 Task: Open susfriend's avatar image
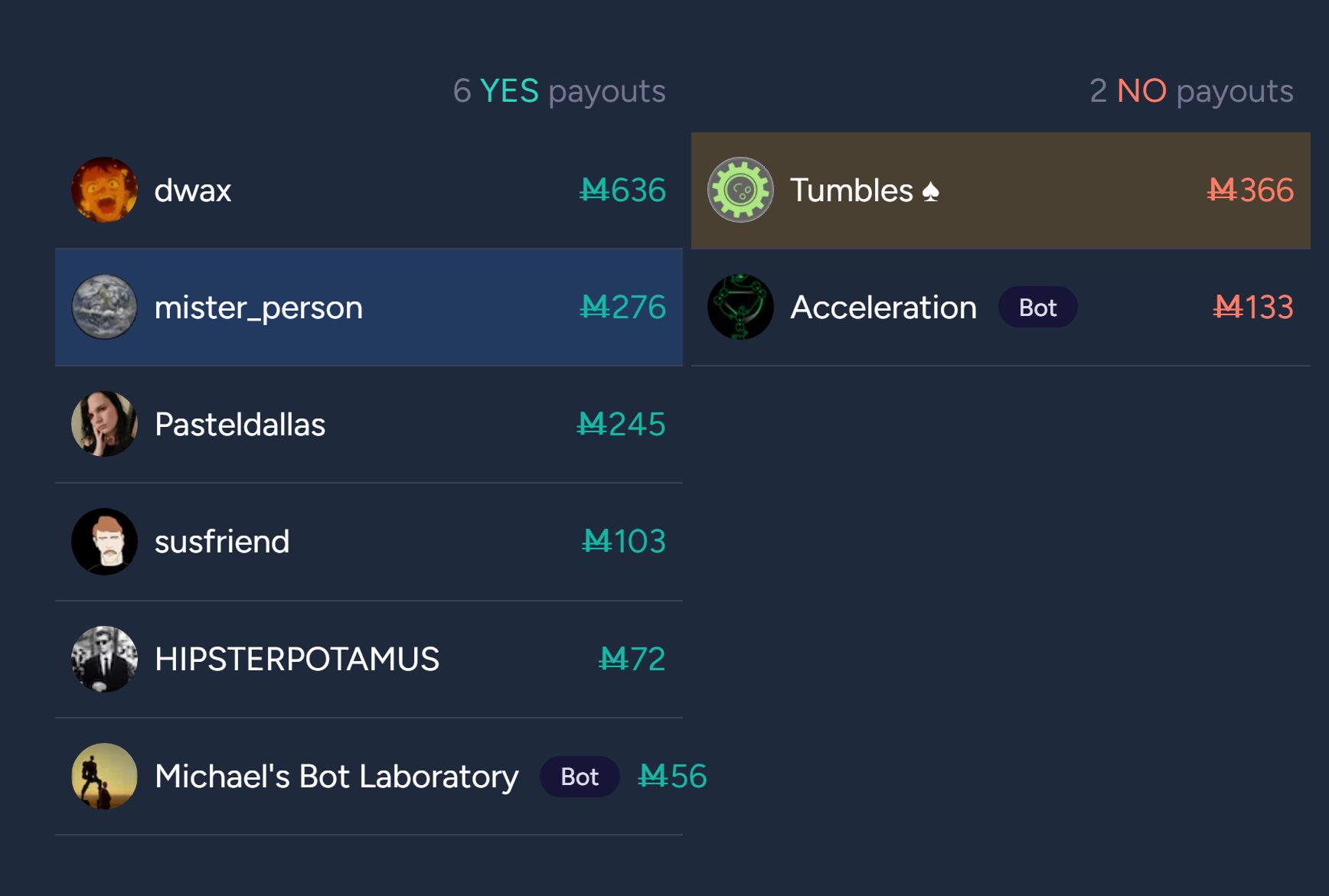click(105, 542)
